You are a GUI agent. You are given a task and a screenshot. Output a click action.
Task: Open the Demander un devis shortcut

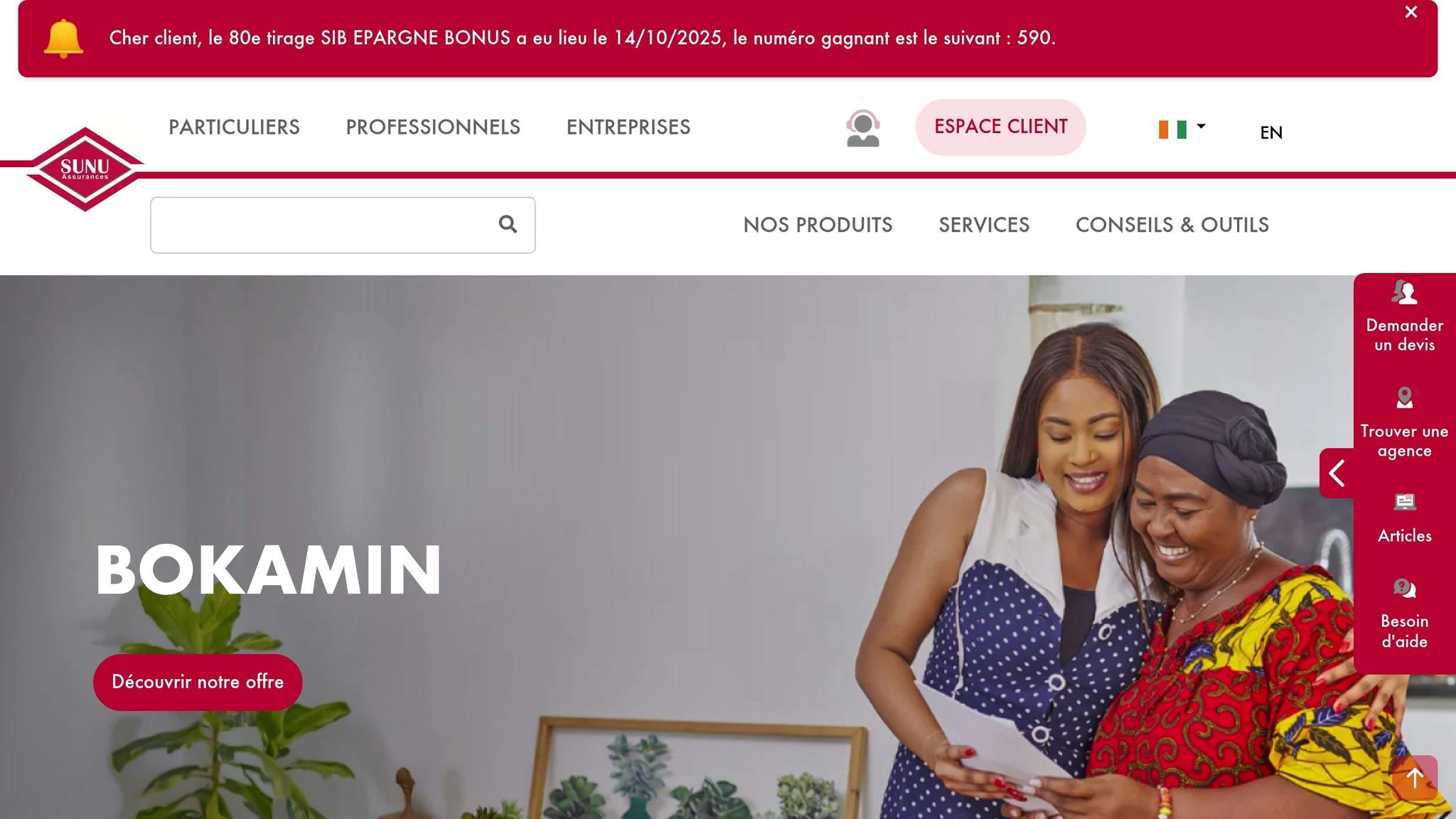tap(1404, 316)
